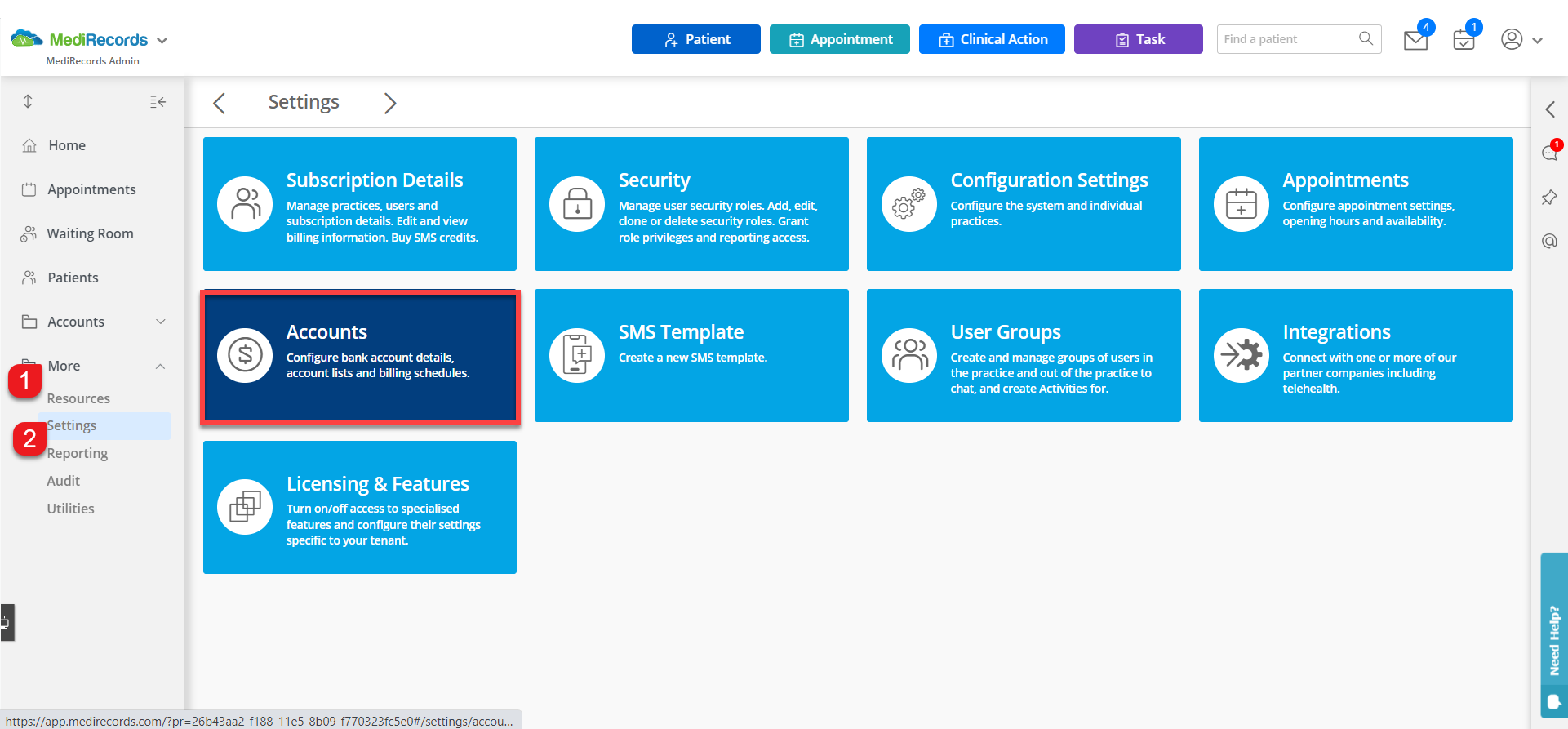Image resolution: width=1568 pixels, height=729 pixels.
Task: Click the Appointments tile calendar icon
Action: point(1242,204)
